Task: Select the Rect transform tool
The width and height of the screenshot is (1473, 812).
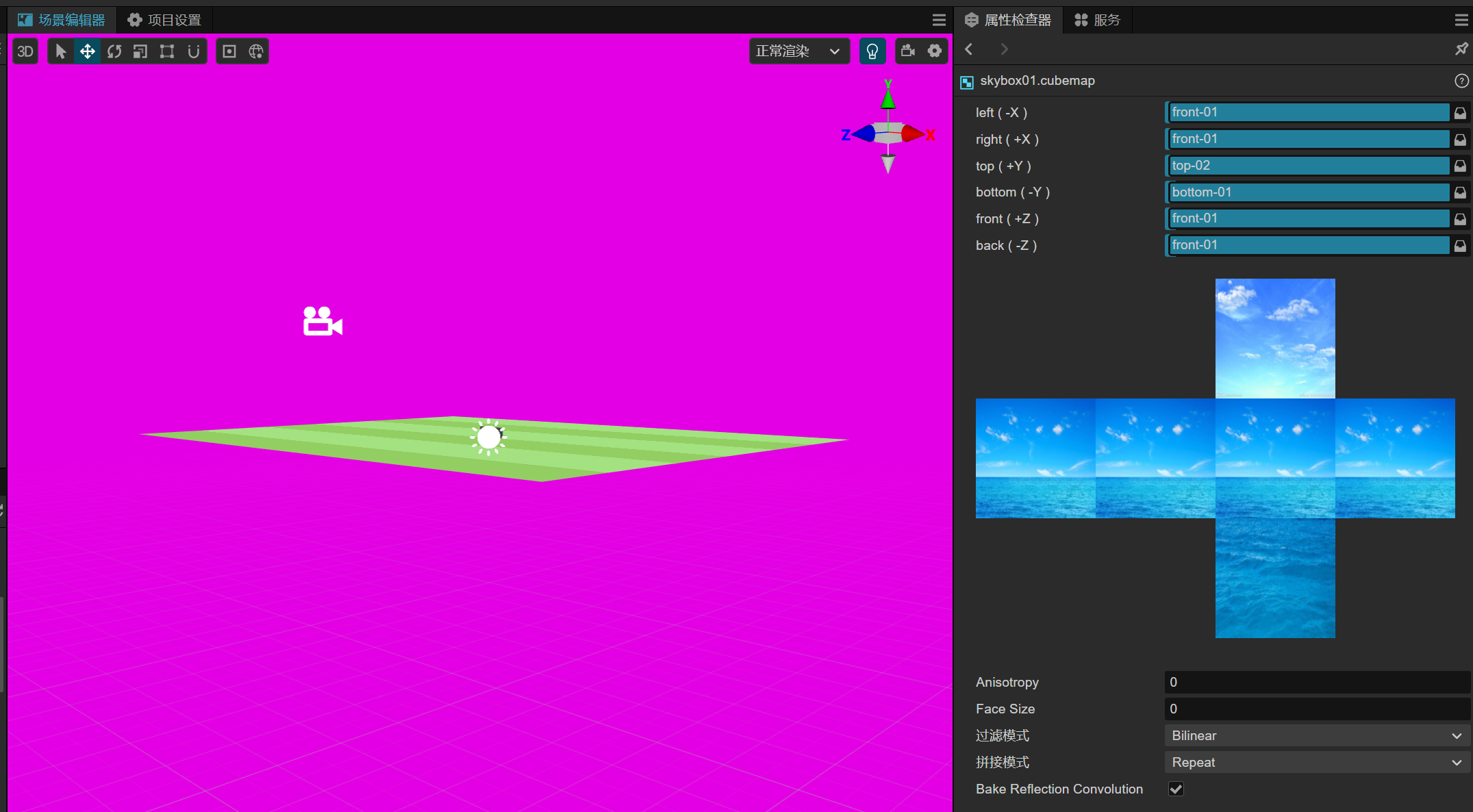Action: 167,51
